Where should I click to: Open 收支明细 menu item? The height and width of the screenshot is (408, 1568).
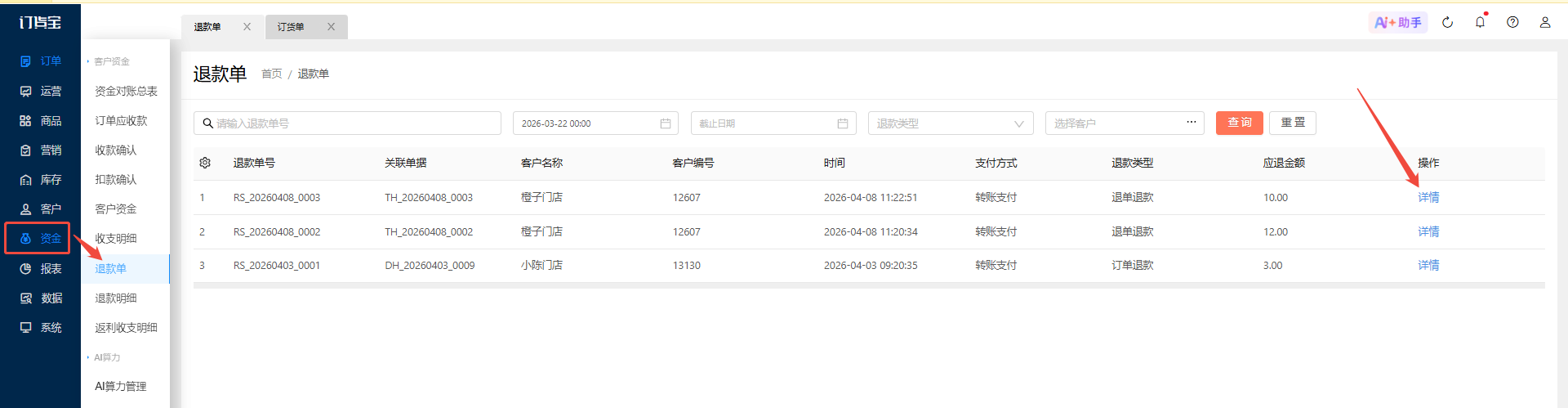coord(116,238)
